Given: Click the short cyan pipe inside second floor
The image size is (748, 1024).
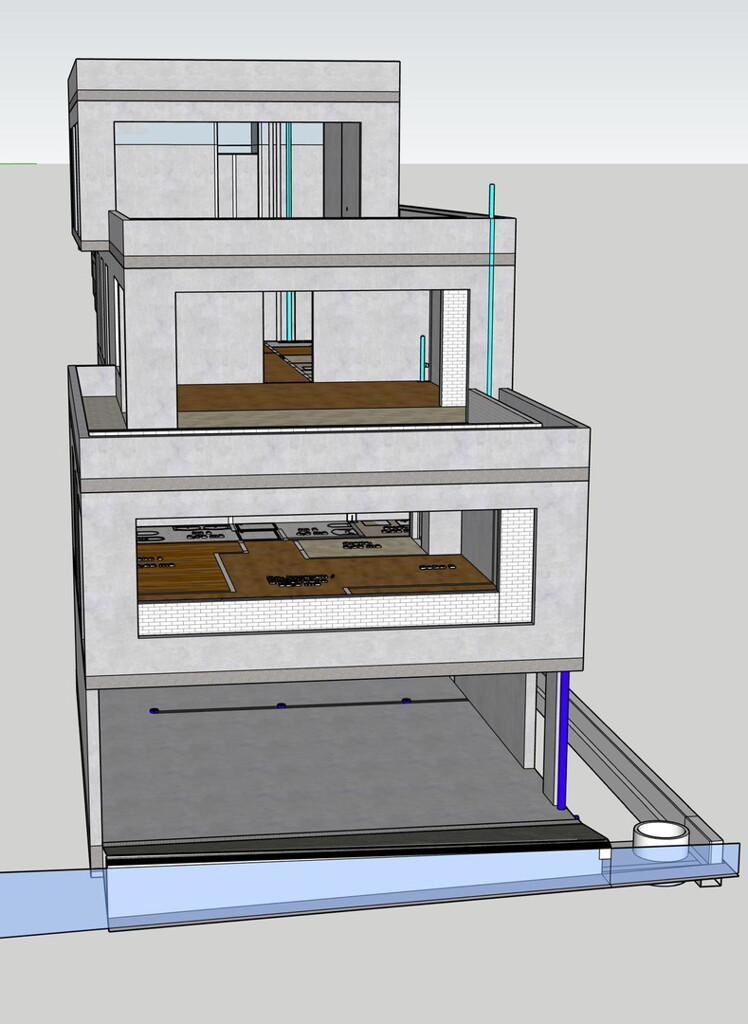Looking at the screenshot, I should pyautogui.click(x=423, y=357).
